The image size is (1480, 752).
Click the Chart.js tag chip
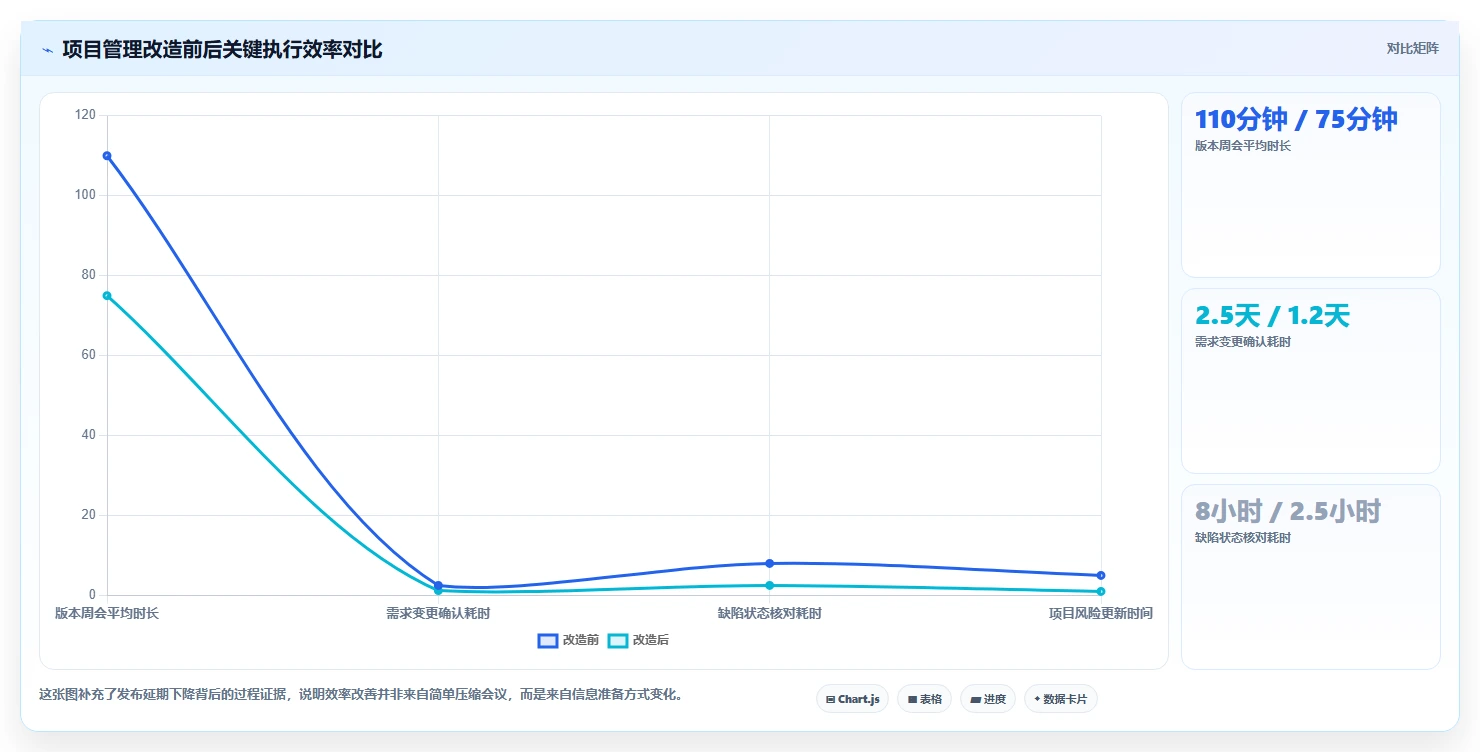852,699
